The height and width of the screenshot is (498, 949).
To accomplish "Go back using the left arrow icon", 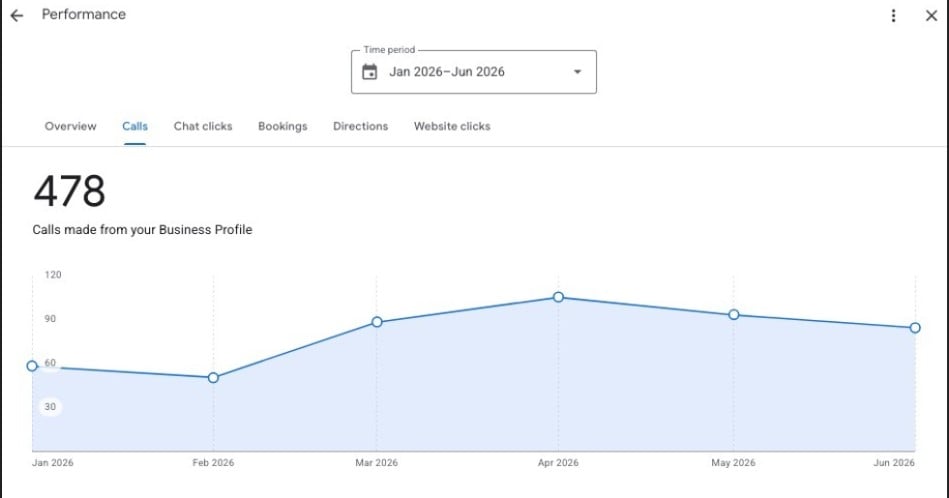I will pos(17,15).
